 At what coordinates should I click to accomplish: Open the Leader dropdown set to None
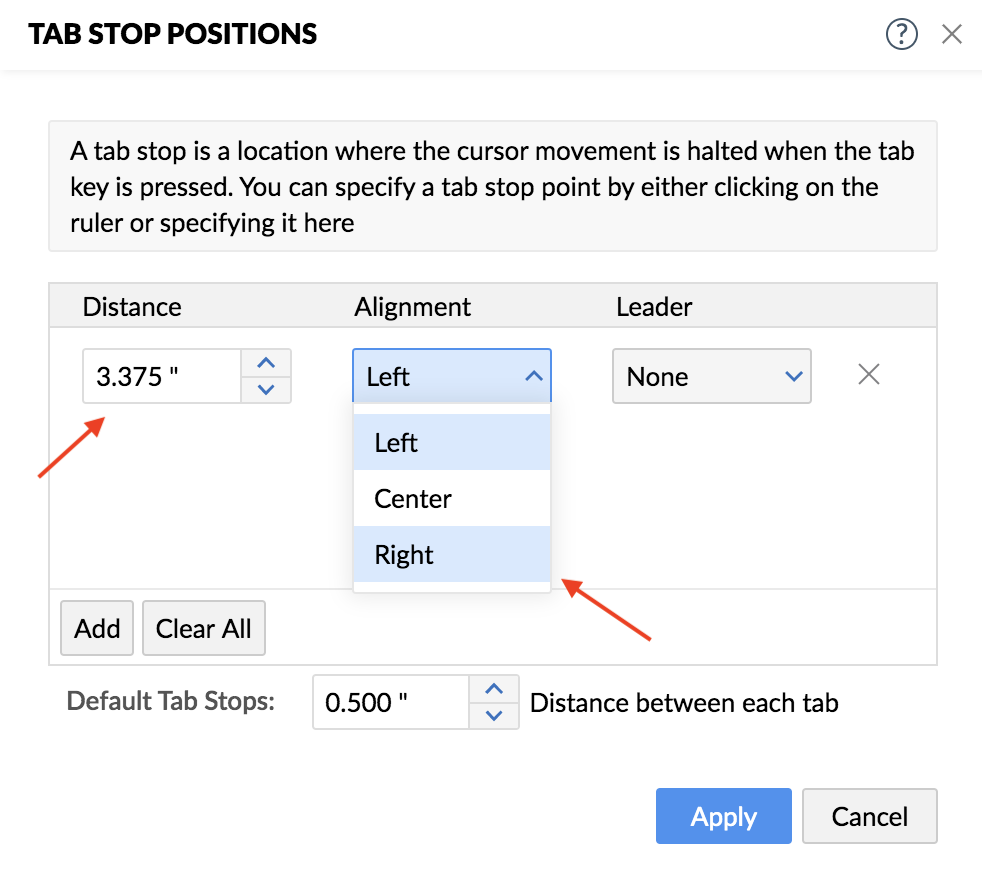tap(711, 376)
